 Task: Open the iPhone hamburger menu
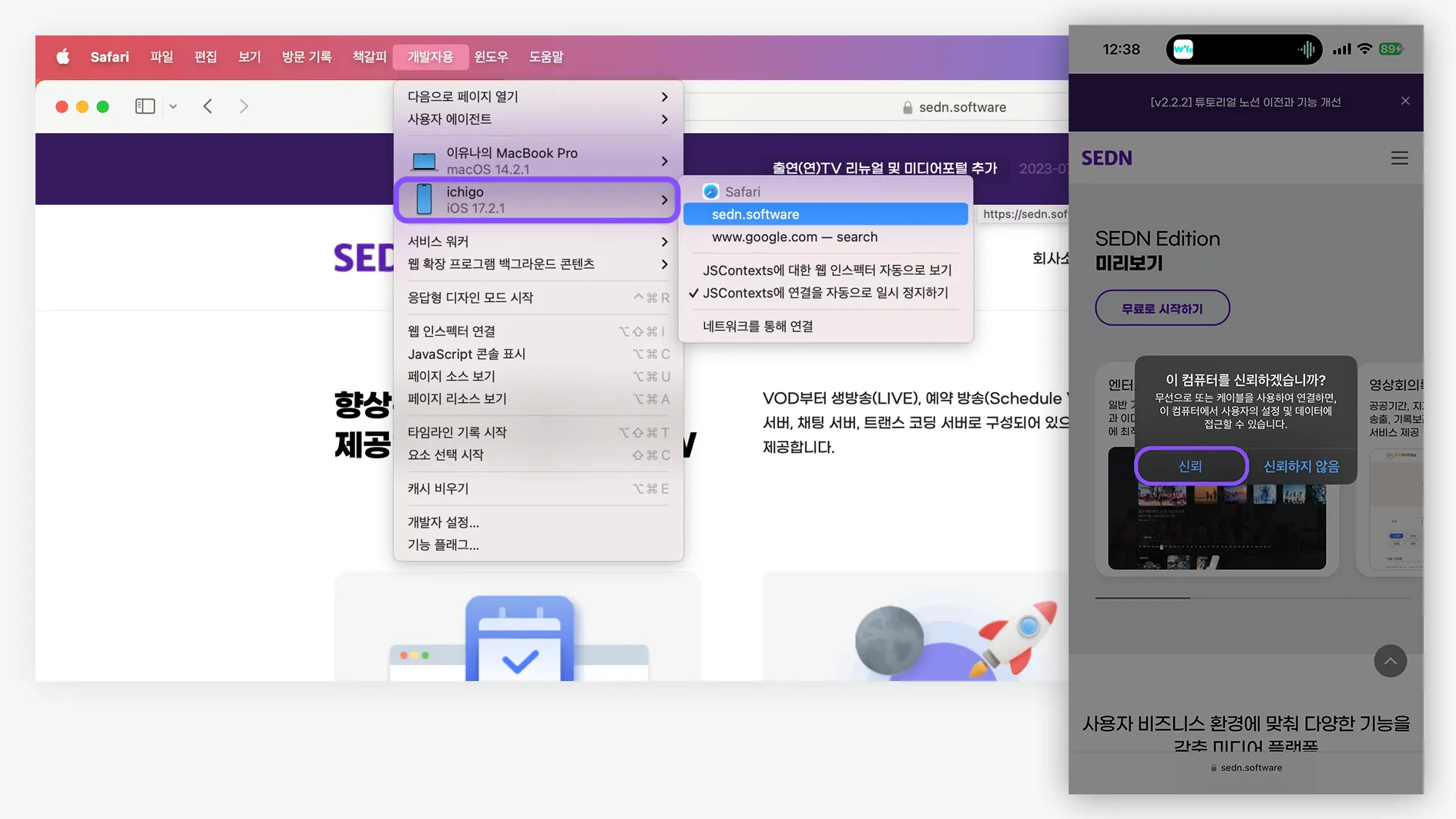[1399, 158]
